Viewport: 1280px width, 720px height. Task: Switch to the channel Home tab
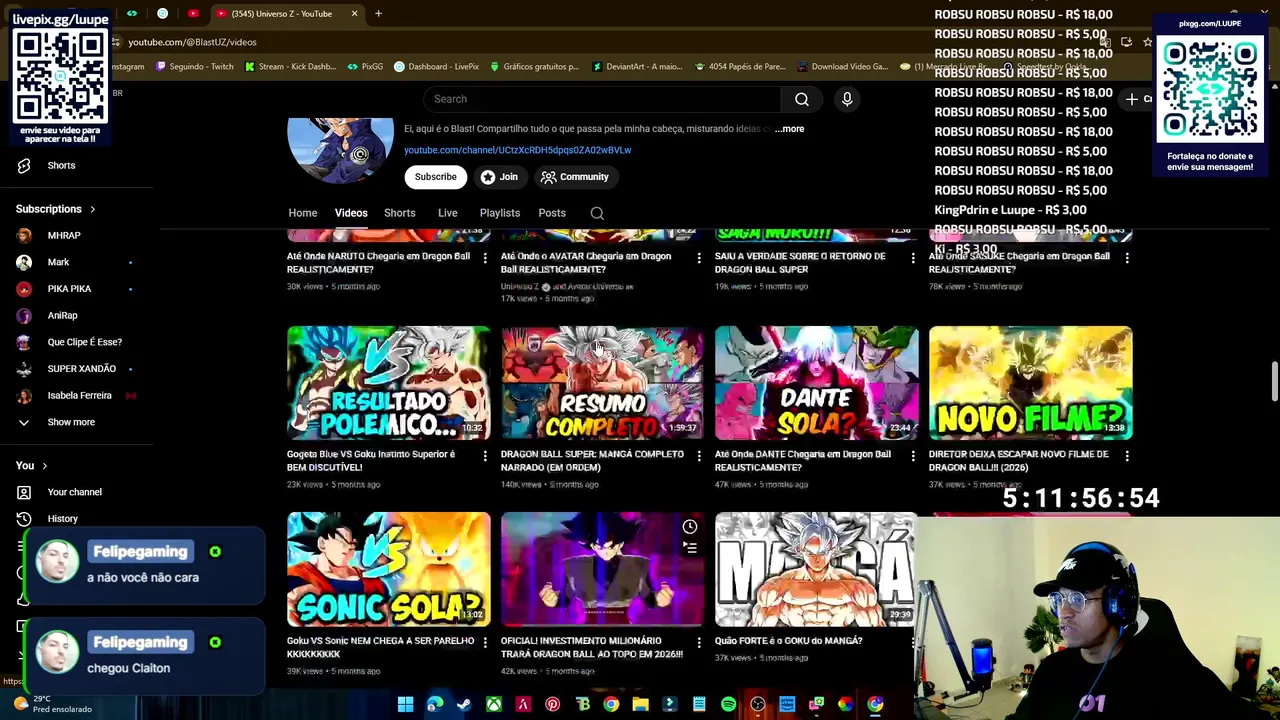point(303,213)
